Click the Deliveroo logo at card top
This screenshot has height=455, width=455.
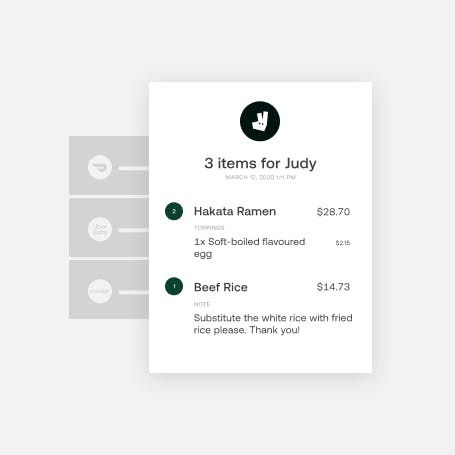[x=260, y=121]
